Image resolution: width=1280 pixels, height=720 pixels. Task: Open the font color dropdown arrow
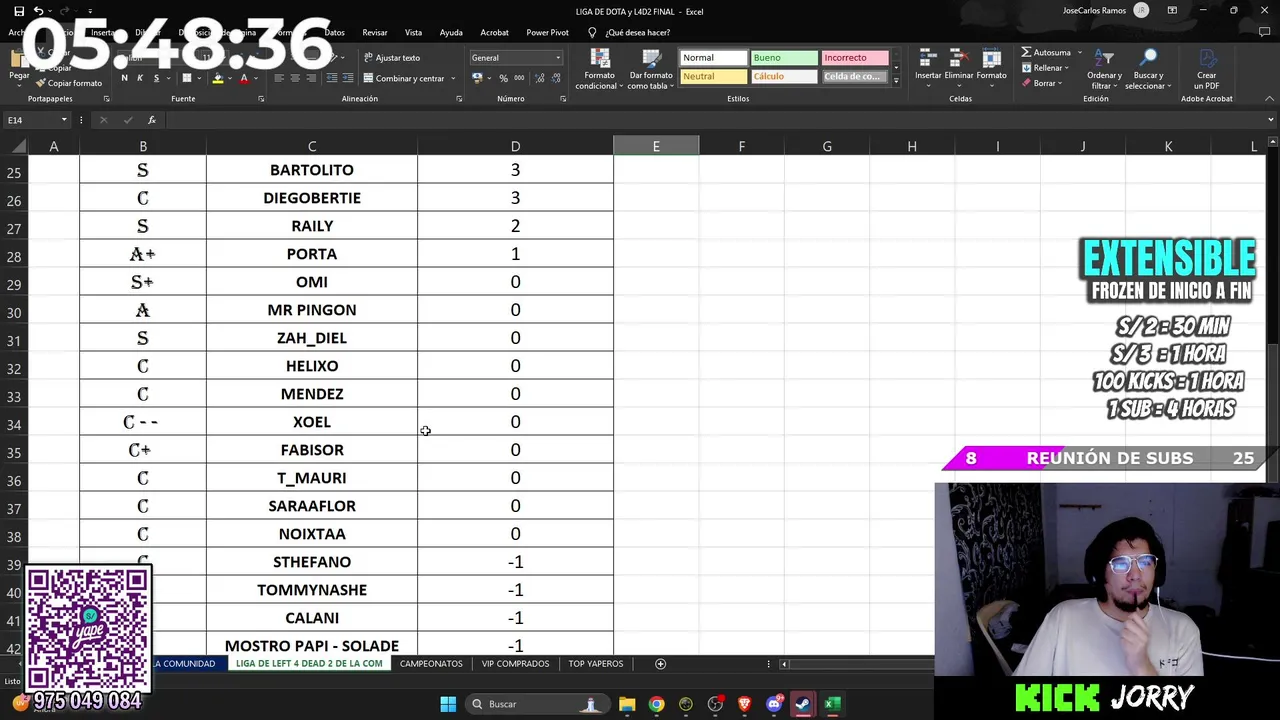pos(255,78)
